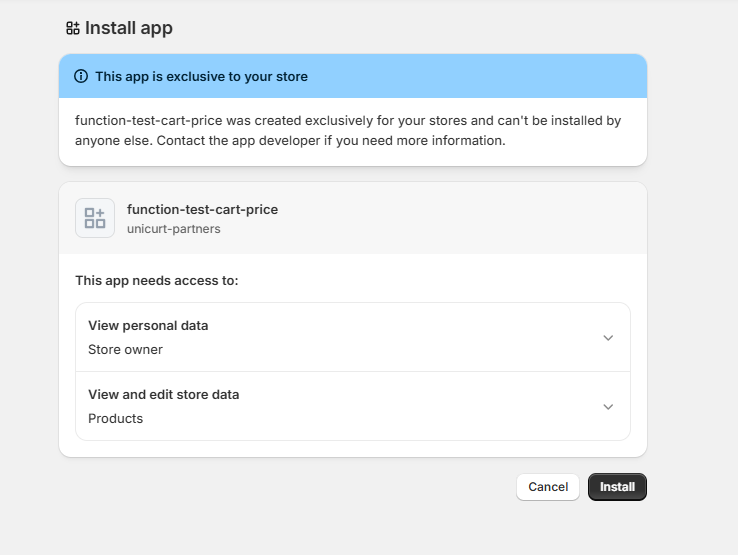Click the info icon in blue banner
The height and width of the screenshot is (555, 738).
click(81, 76)
